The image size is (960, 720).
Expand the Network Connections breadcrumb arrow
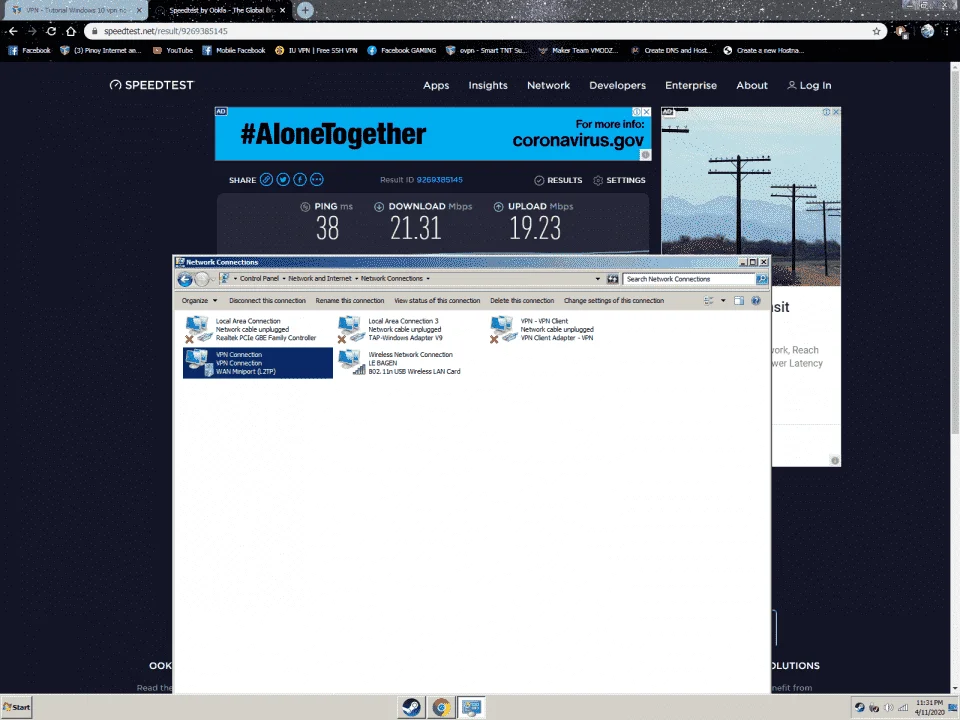428,279
